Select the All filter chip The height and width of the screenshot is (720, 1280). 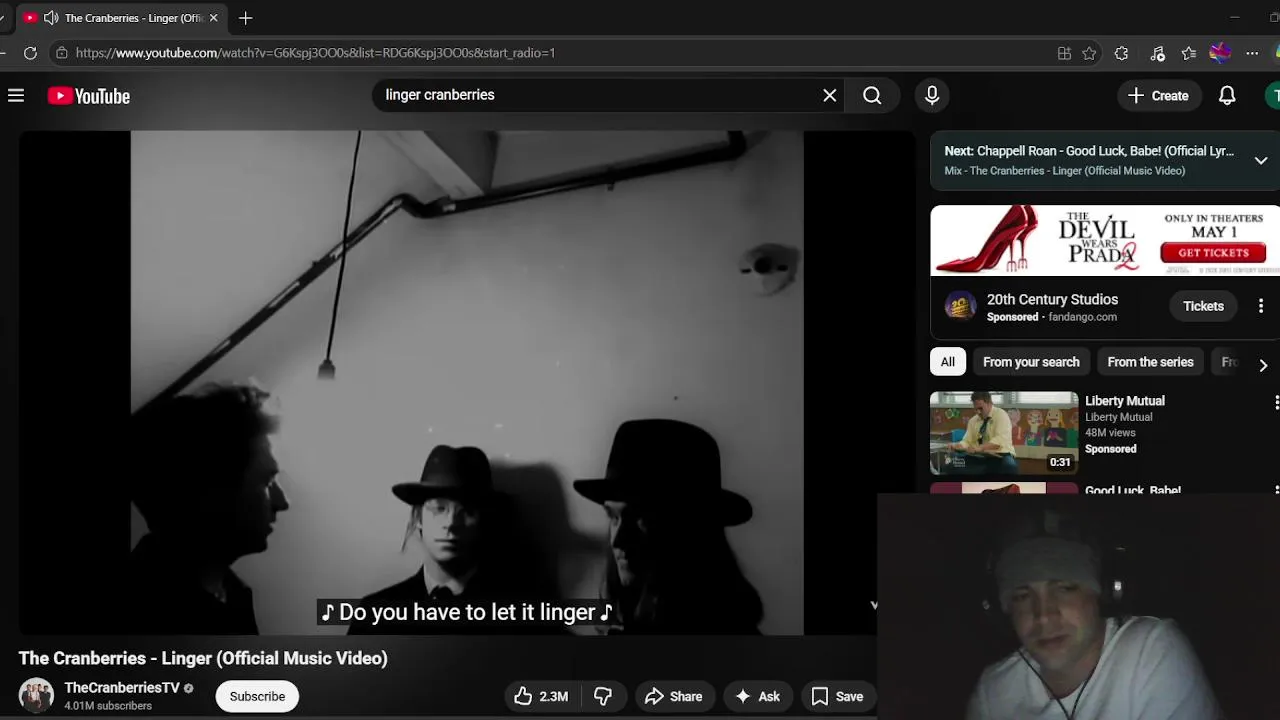[x=947, y=362]
